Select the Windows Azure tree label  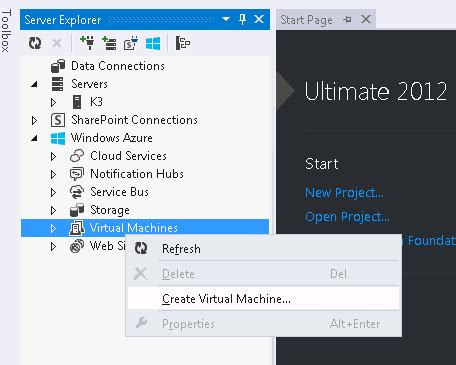click(112, 138)
